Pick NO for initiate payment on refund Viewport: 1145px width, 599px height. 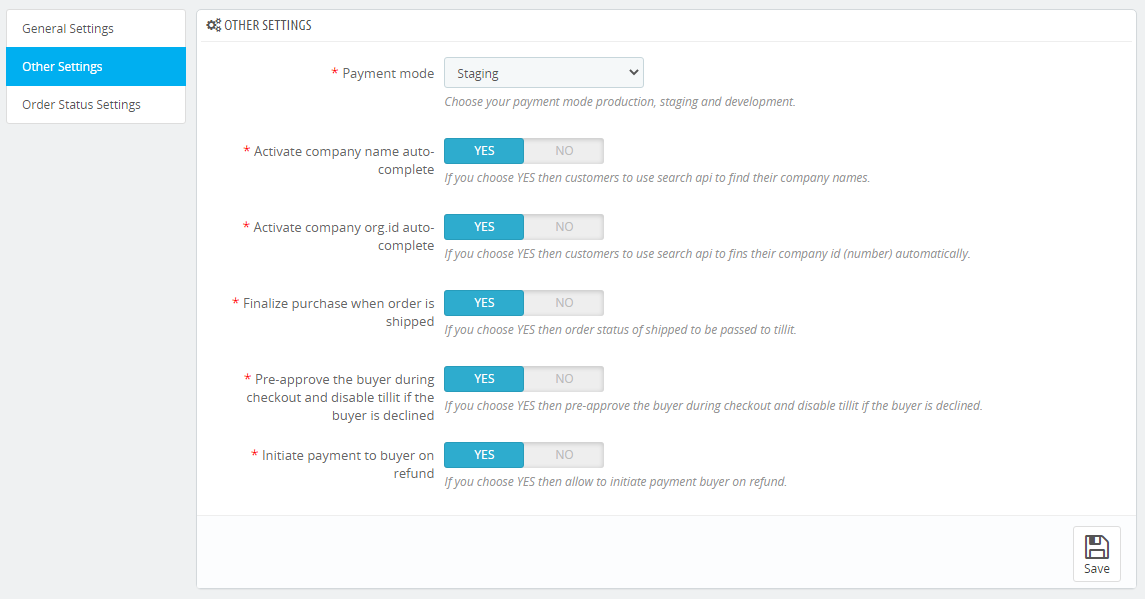coord(564,455)
